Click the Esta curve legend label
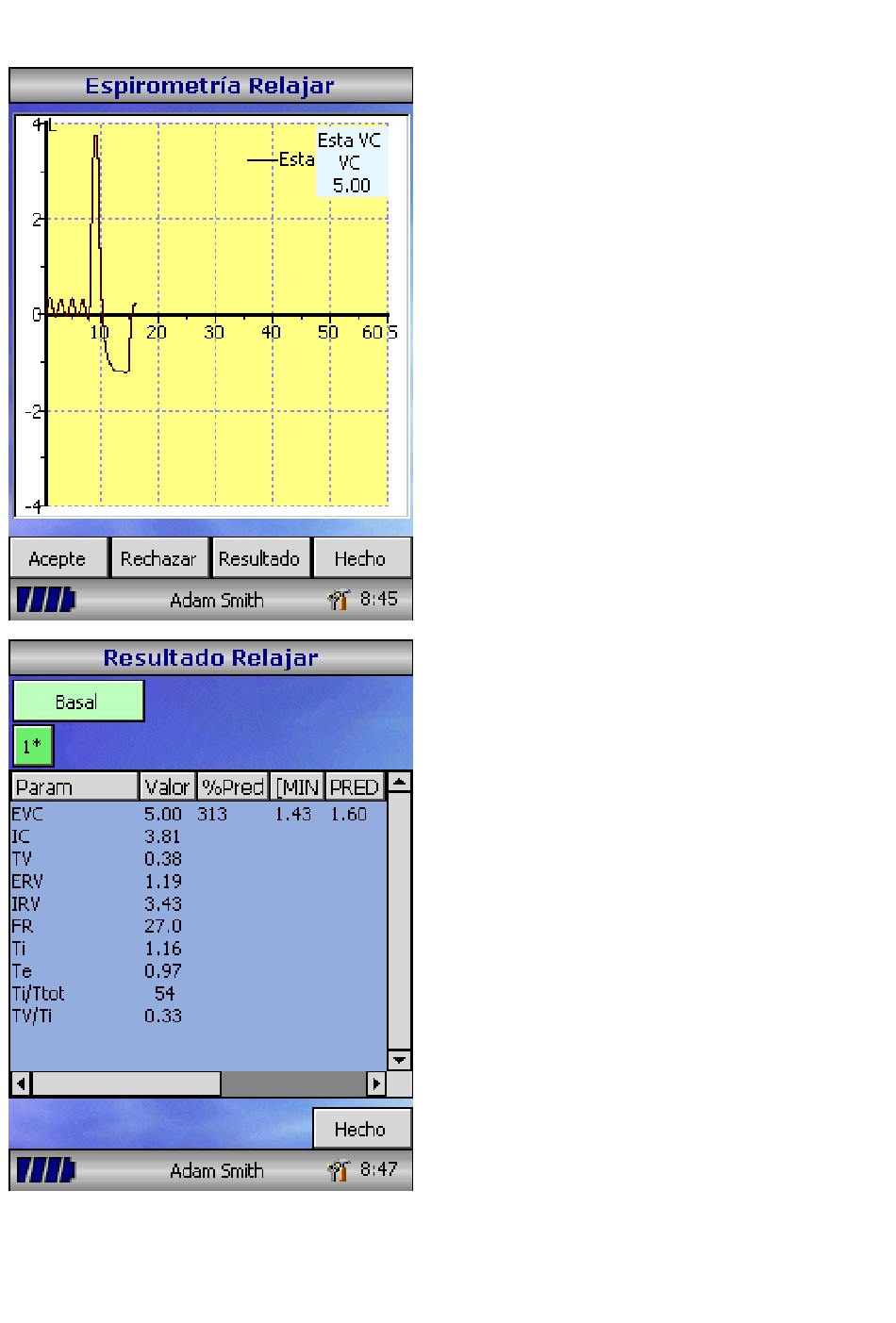This screenshot has height=1323, width=896. (x=296, y=159)
